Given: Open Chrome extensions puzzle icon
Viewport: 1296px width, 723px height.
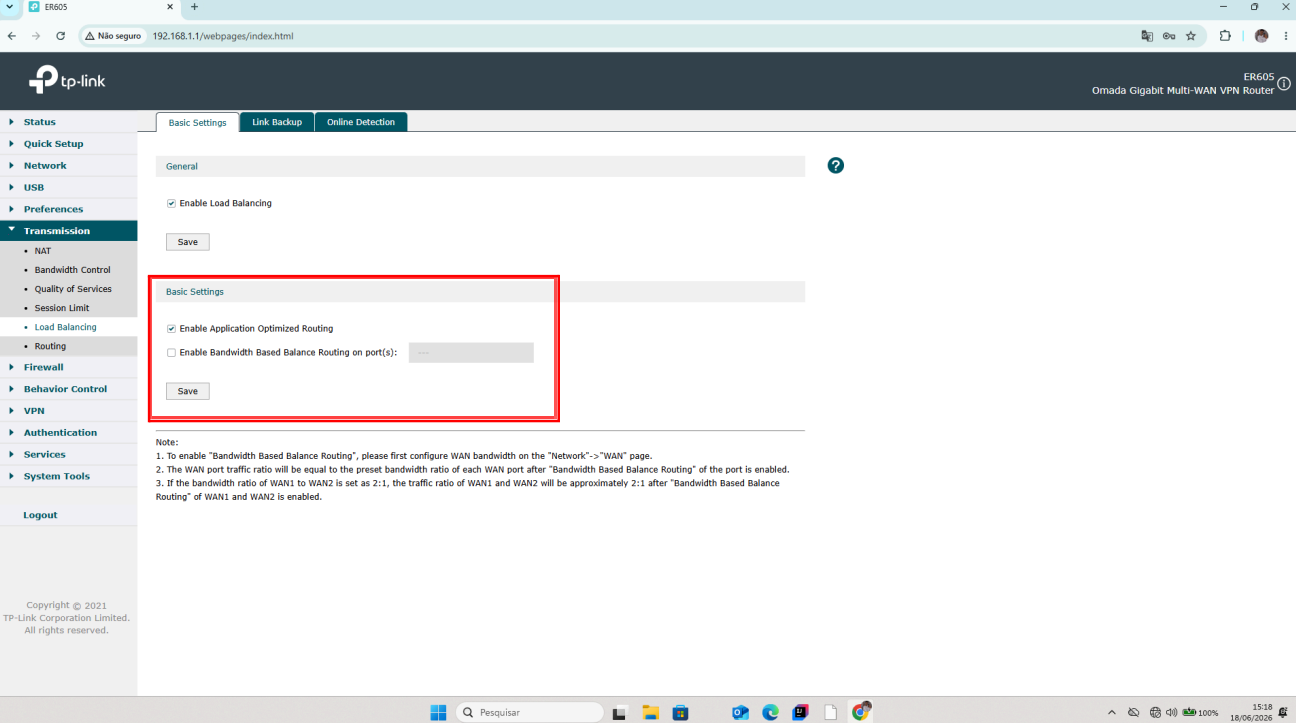Looking at the screenshot, I should coord(1225,36).
